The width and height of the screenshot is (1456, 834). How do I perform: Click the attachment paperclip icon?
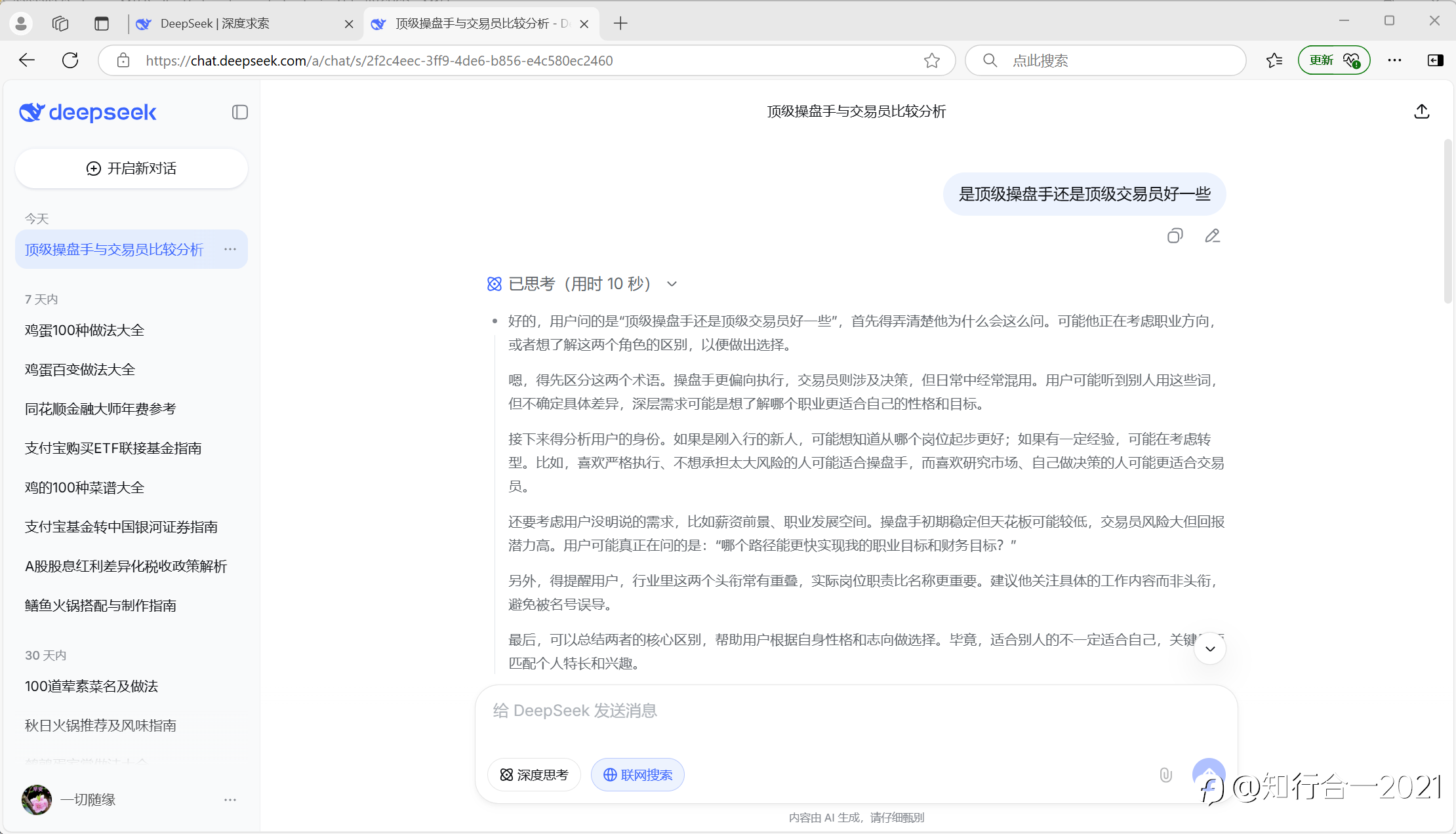[1165, 775]
